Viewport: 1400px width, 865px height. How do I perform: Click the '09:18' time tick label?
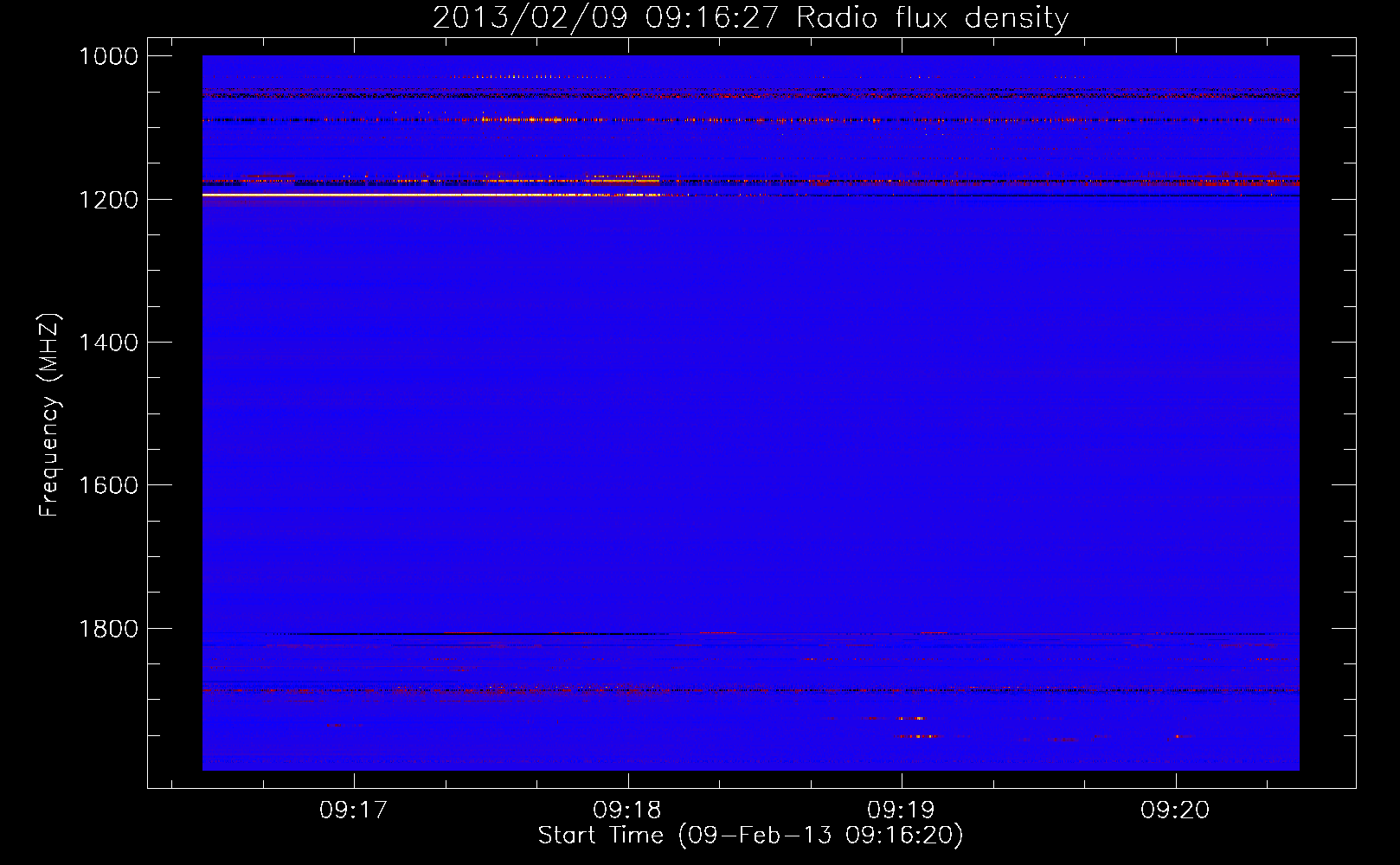(627, 811)
